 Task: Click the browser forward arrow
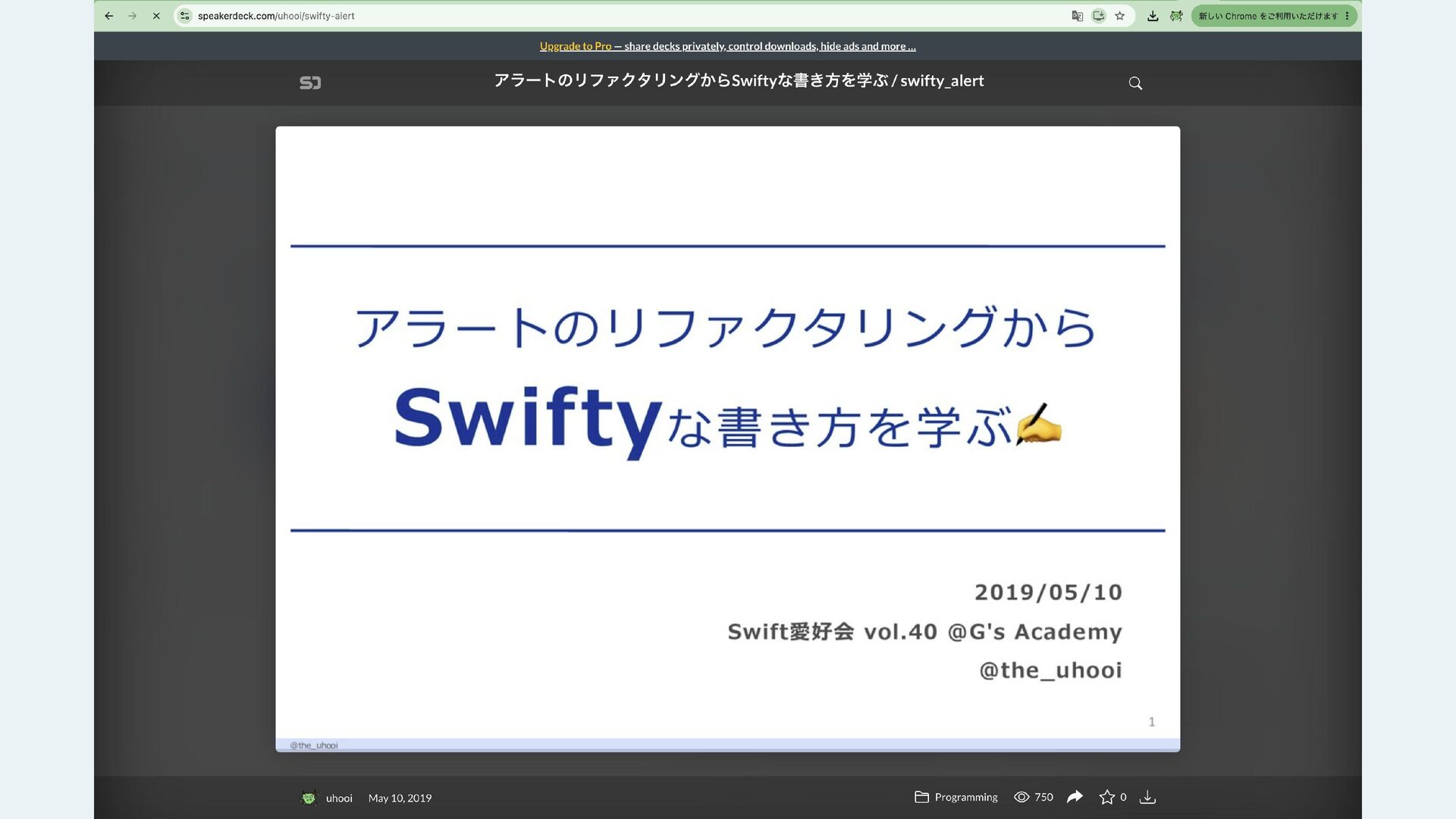click(132, 16)
